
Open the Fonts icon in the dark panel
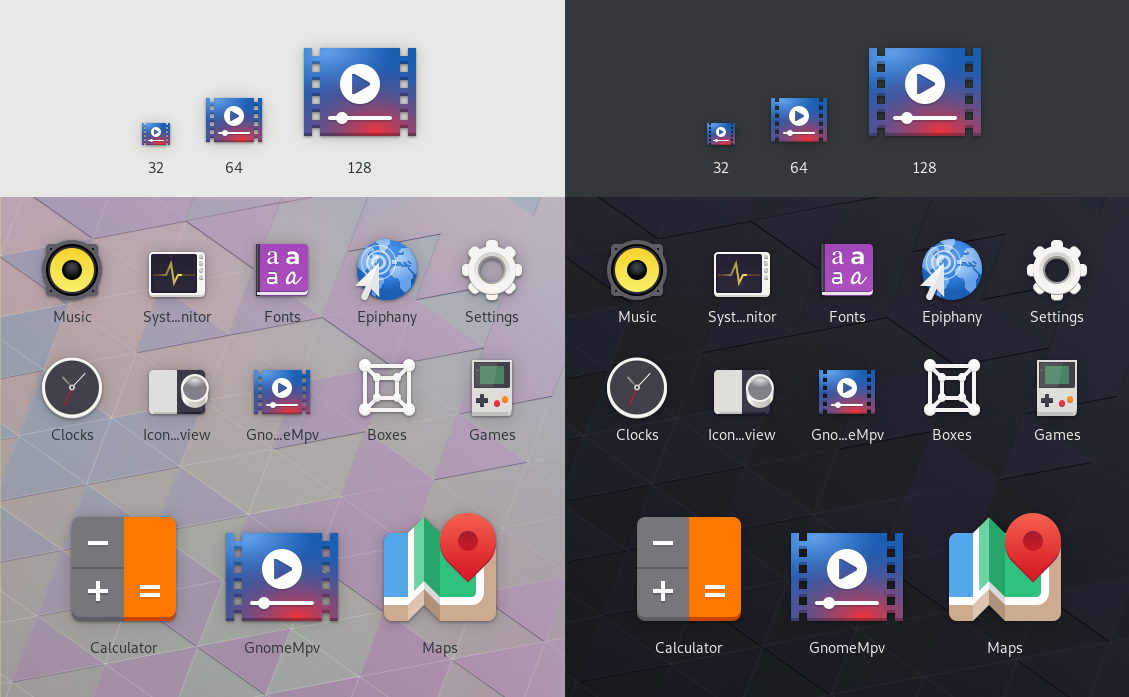pyautogui.click(x=847, y=270)
